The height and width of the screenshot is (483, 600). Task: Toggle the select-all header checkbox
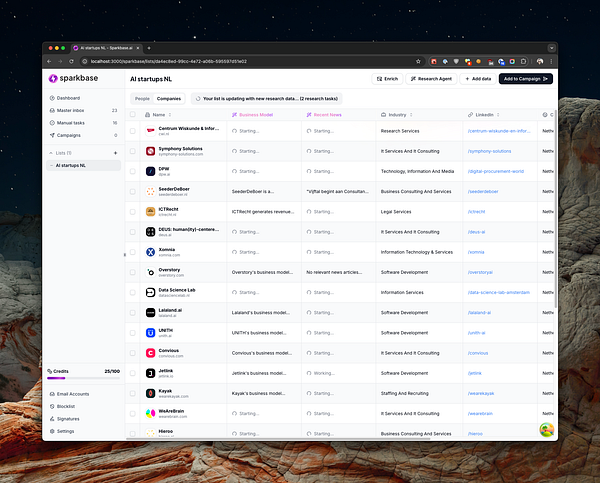tap(133, 114)
